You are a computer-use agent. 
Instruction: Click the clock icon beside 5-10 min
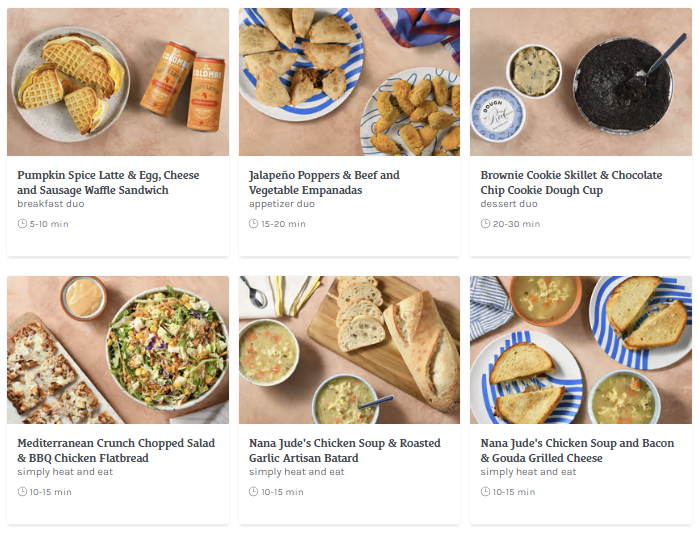click(x=22, y=224)
